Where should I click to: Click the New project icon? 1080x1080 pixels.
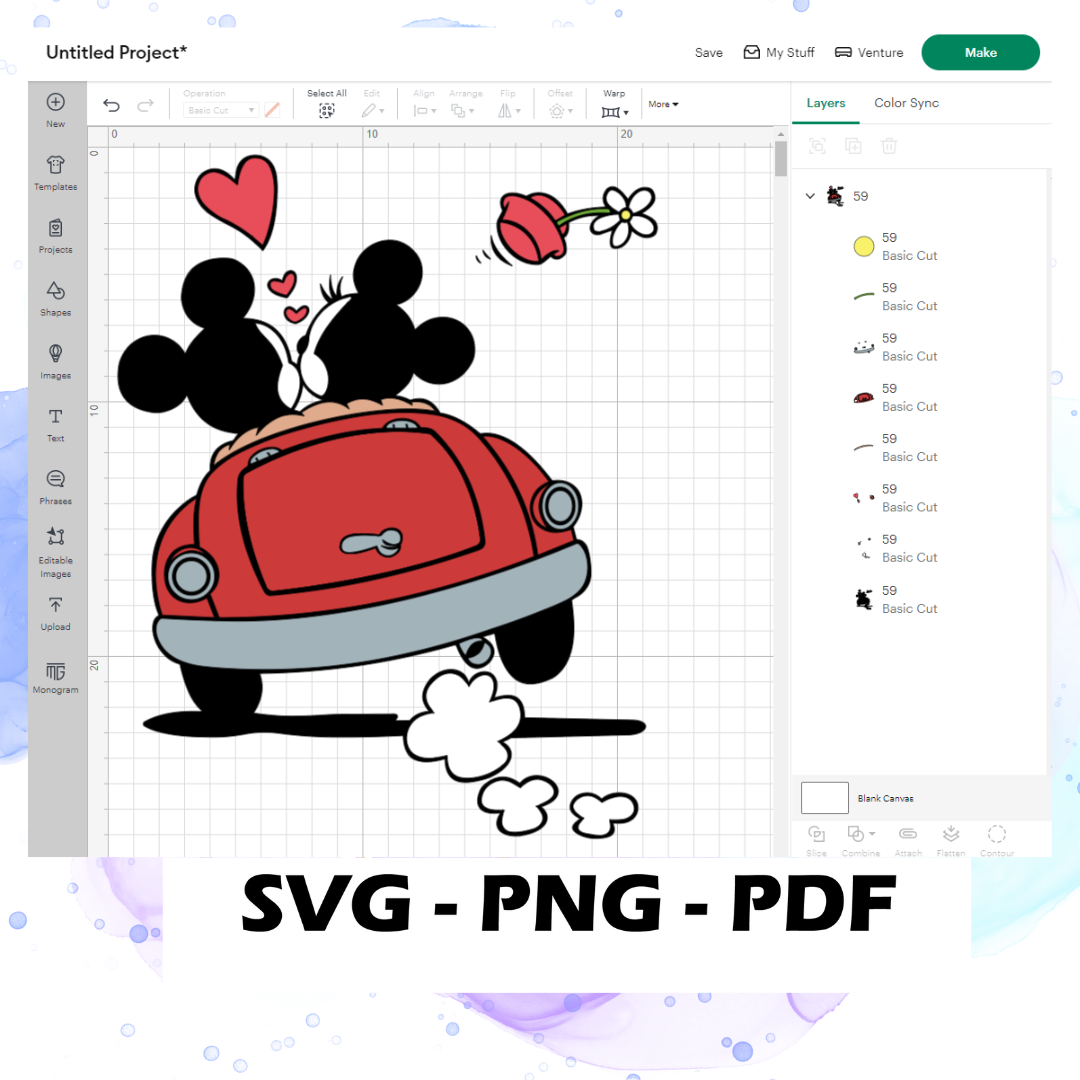56,103
